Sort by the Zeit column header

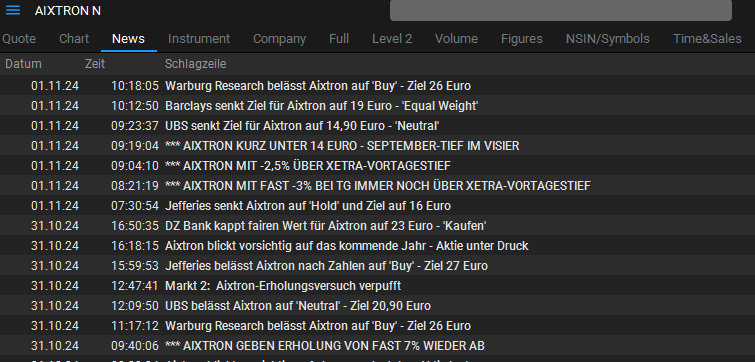95,64
